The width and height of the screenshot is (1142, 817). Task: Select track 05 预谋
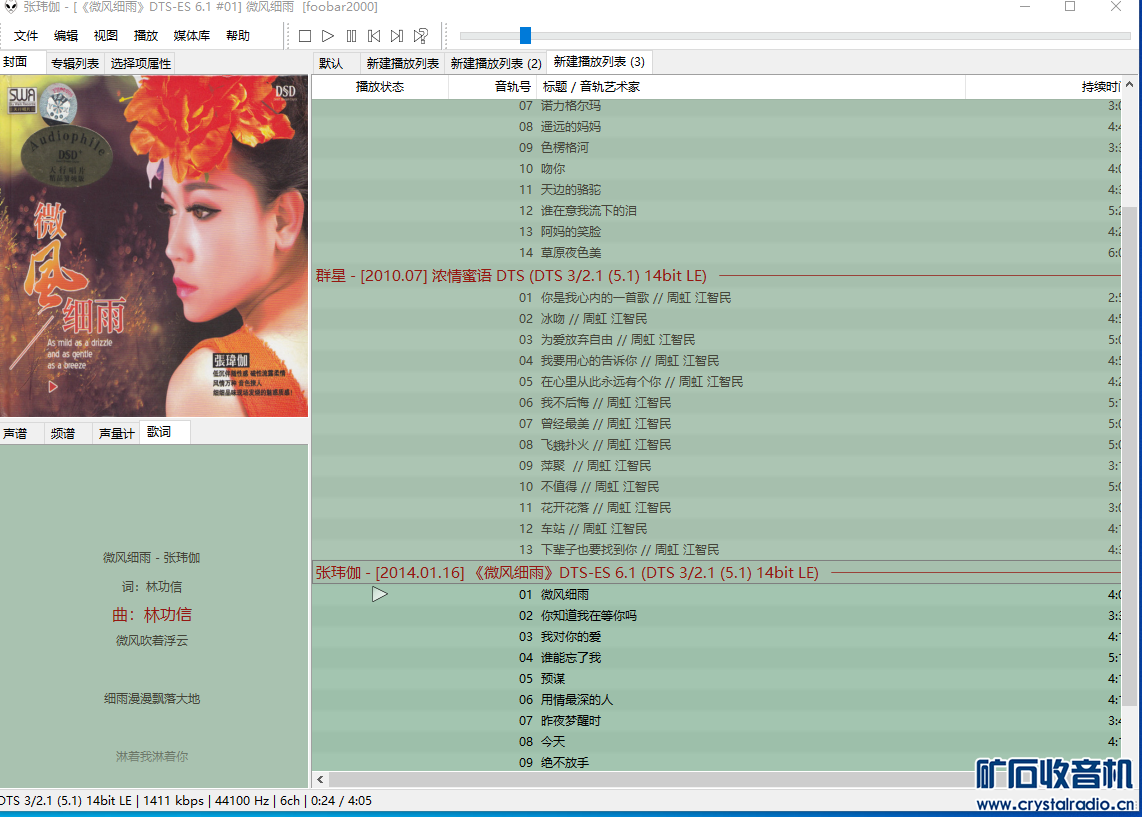[x=717, y=679]
